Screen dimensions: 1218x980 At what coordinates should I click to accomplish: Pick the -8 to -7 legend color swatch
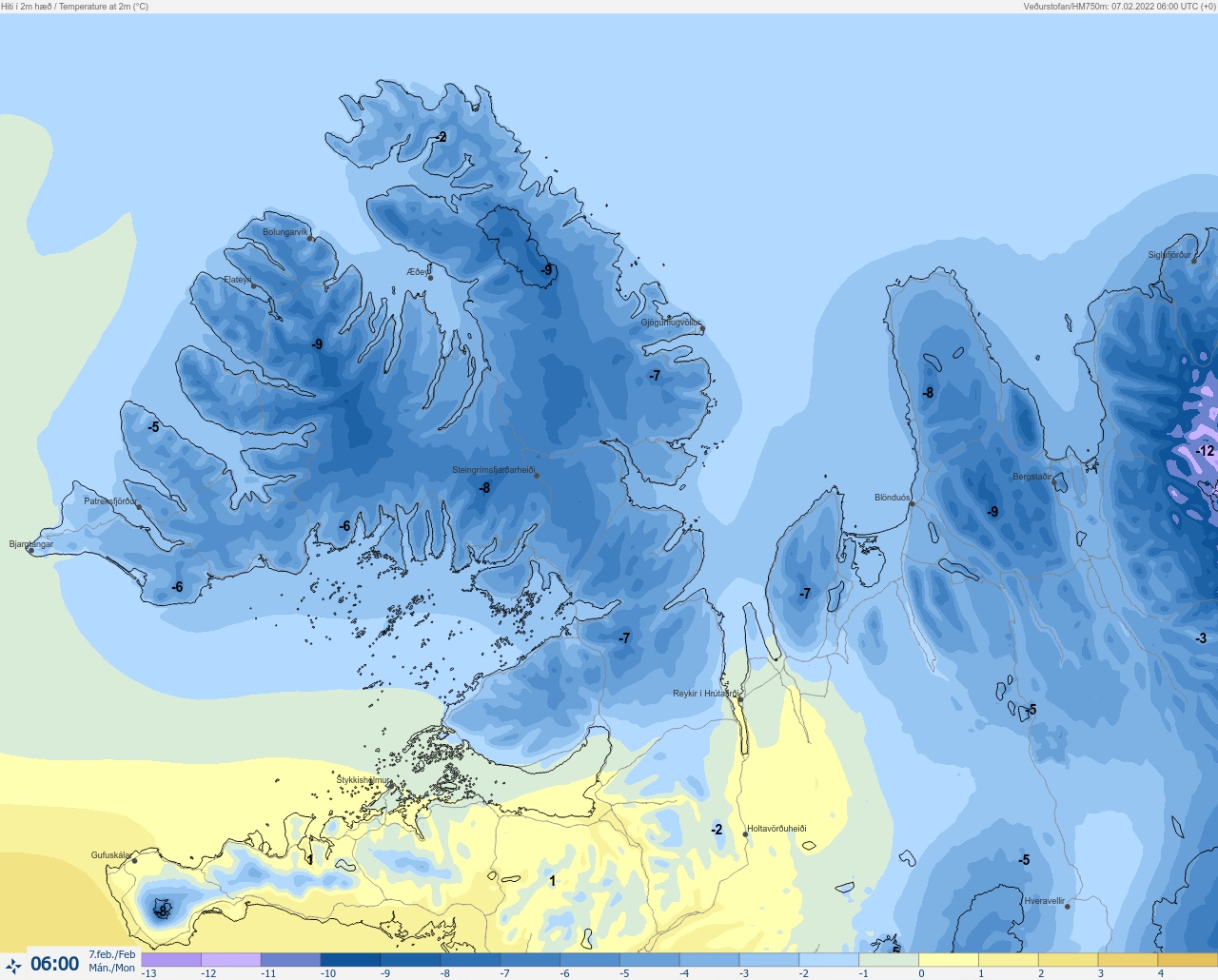coord(470,960)
